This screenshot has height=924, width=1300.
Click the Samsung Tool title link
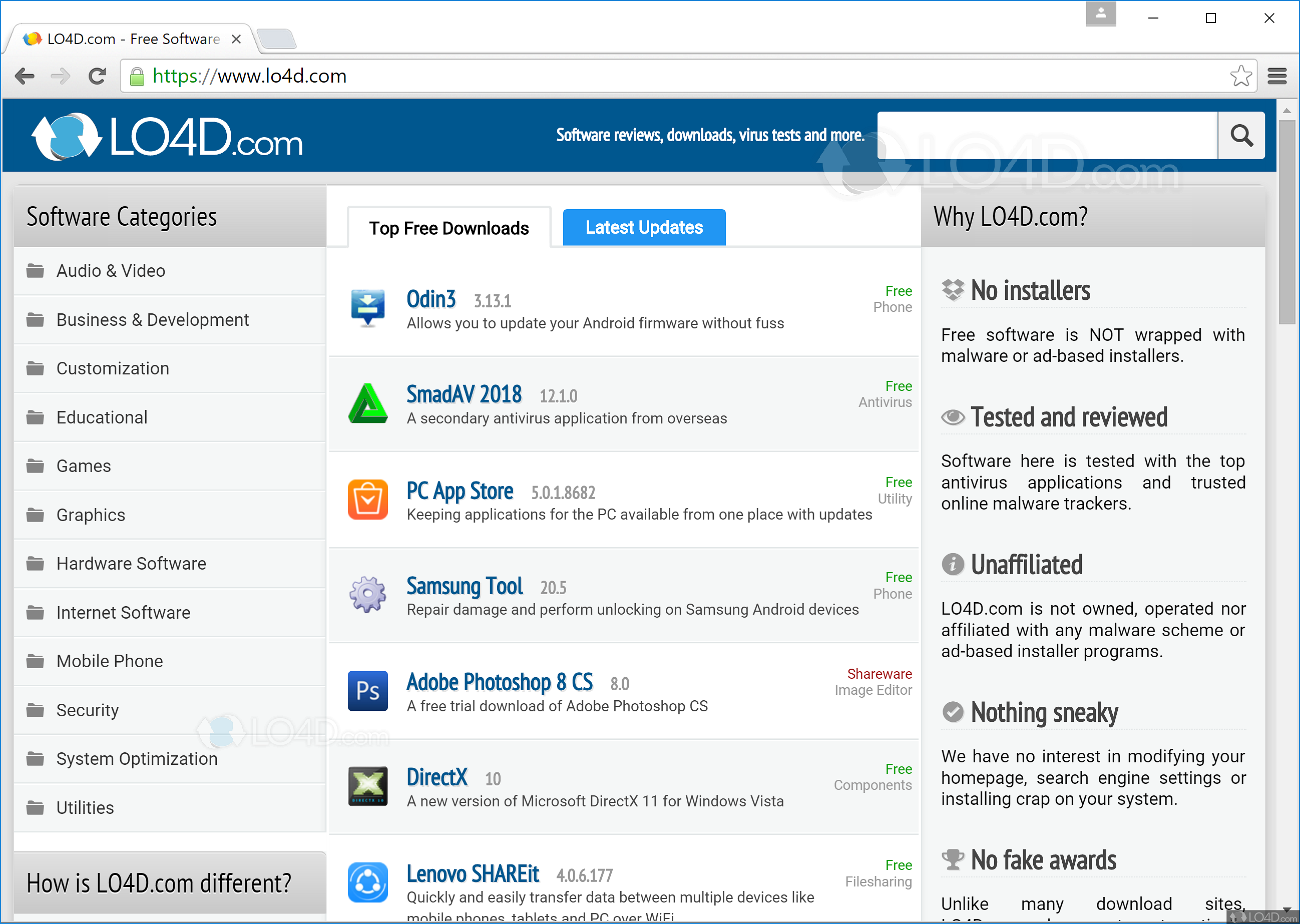point(464,586)
